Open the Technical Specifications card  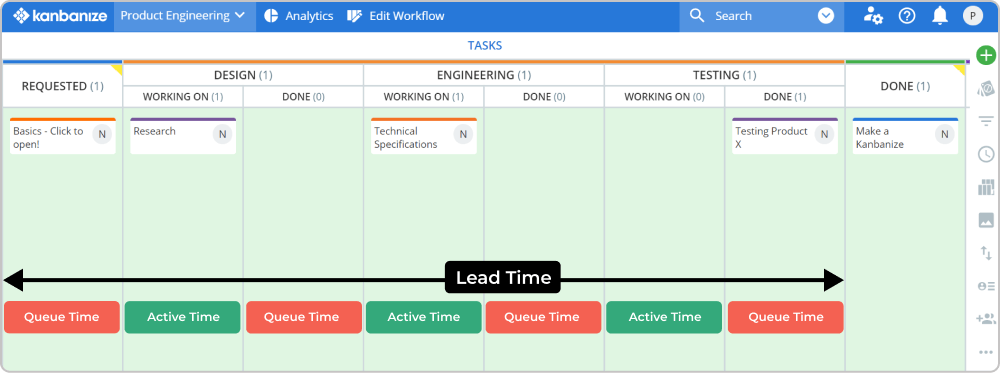coord(423,136)
